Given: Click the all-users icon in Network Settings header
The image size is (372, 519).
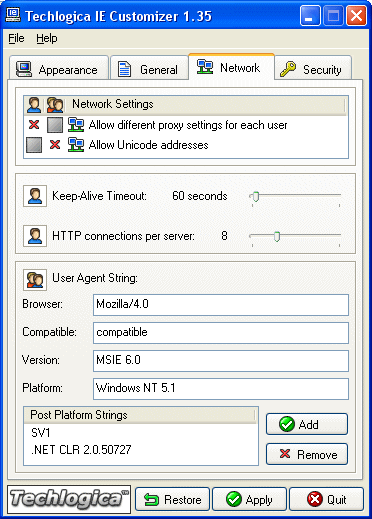Looking at the screenshot, I should click(55, 105).
